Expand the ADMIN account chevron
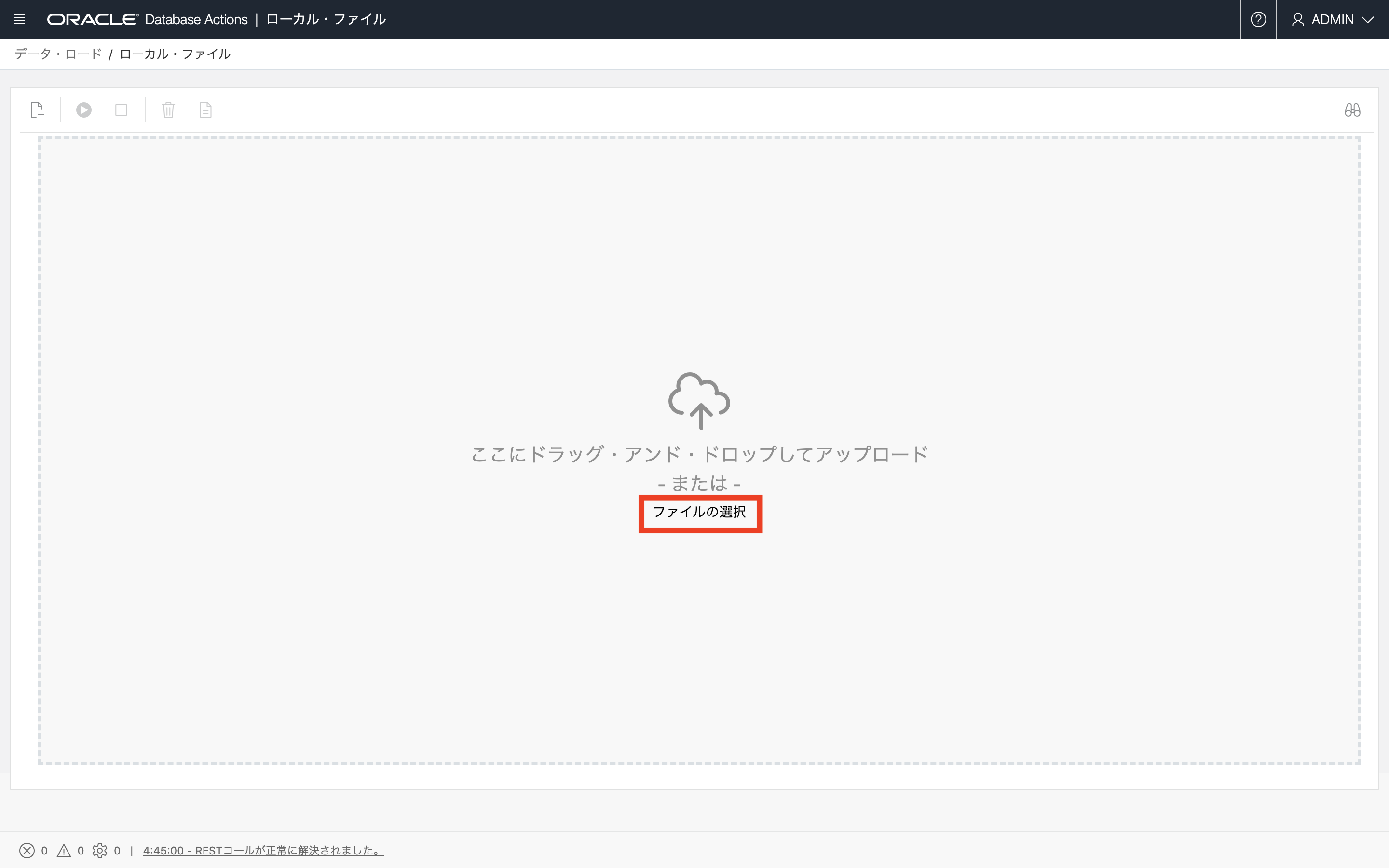The width and height of the screenshot is (1389, 868). [x=1371, y=19]
